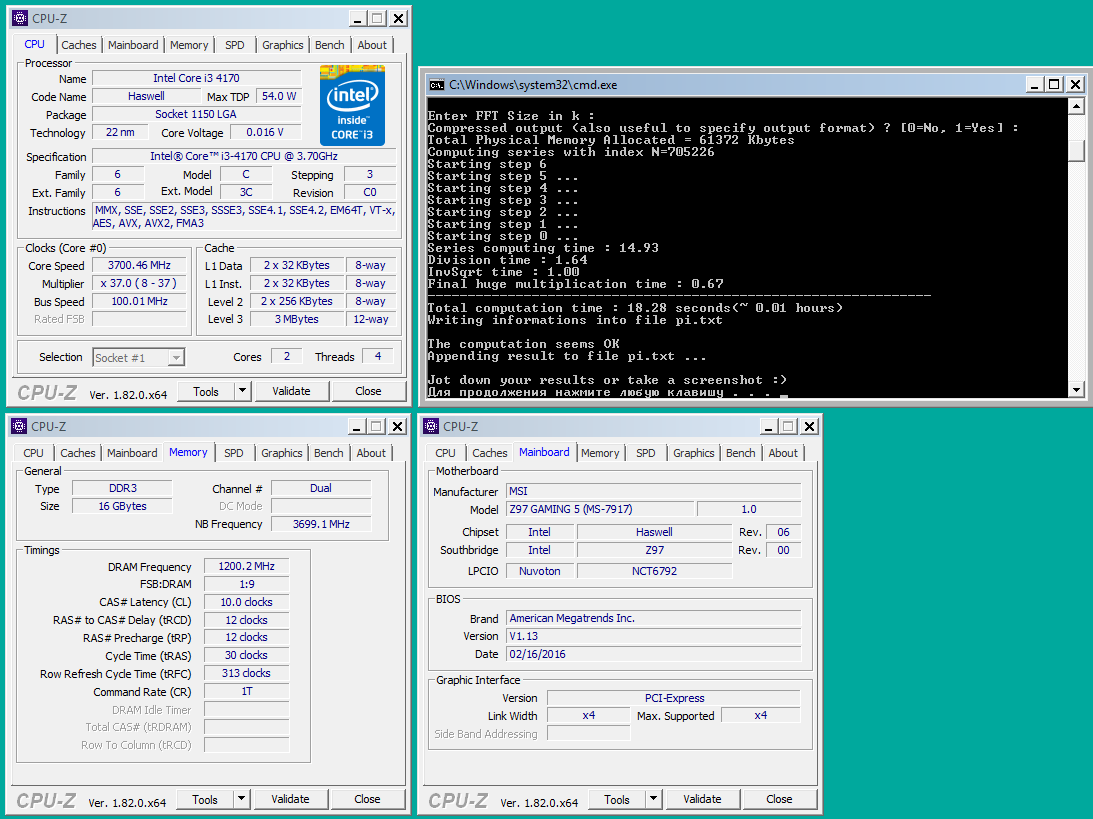Click memory Size value '16 GBytes'
This screenshot has height=819, width=1093.
coord(122,506)
